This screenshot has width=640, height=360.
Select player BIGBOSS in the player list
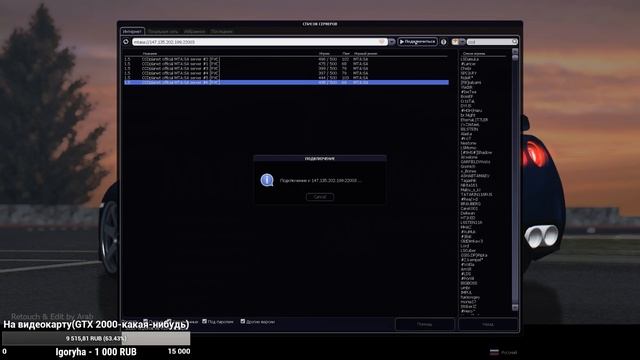click(x=469, y=283)
